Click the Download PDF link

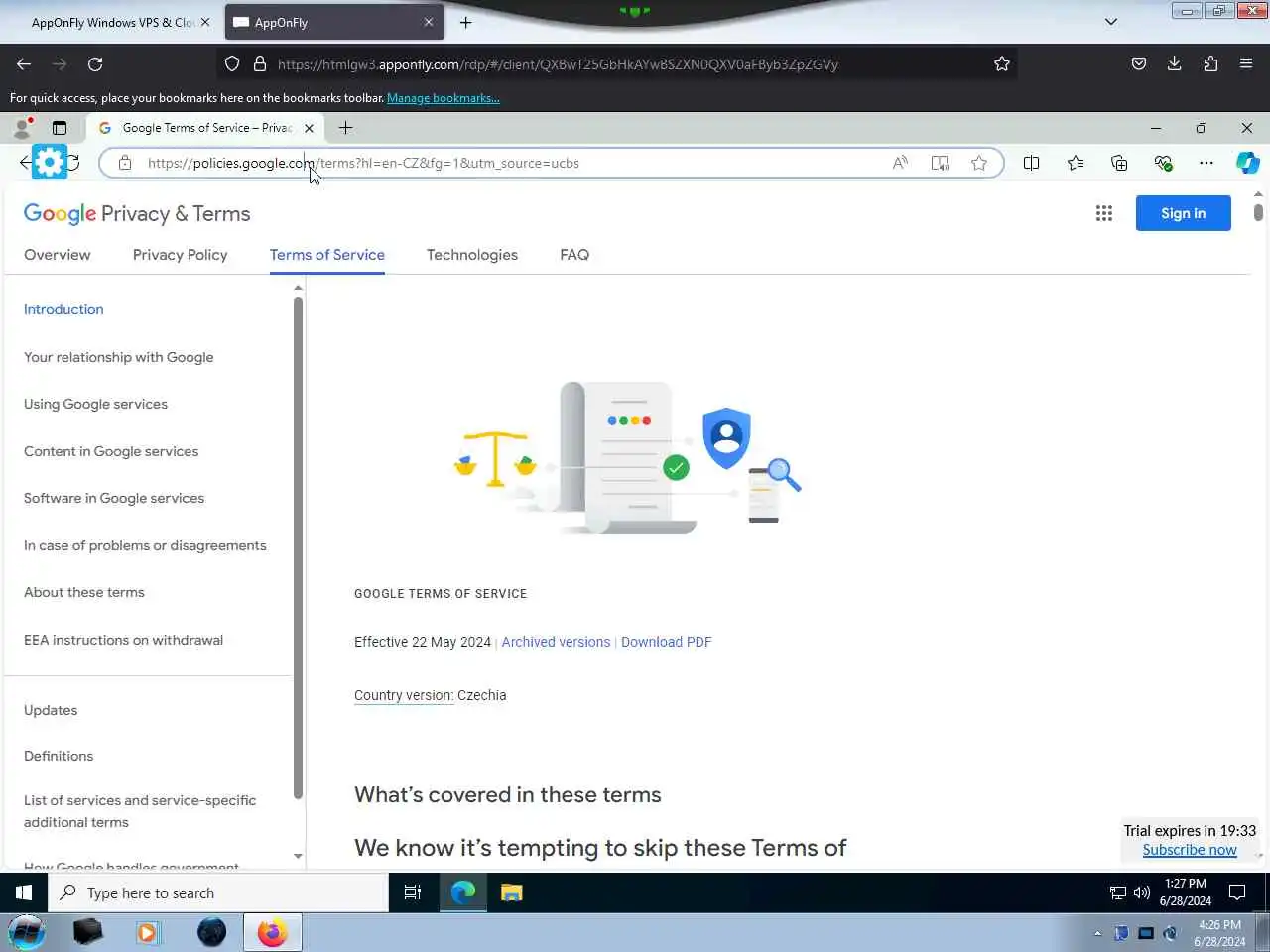coord(667,642)
